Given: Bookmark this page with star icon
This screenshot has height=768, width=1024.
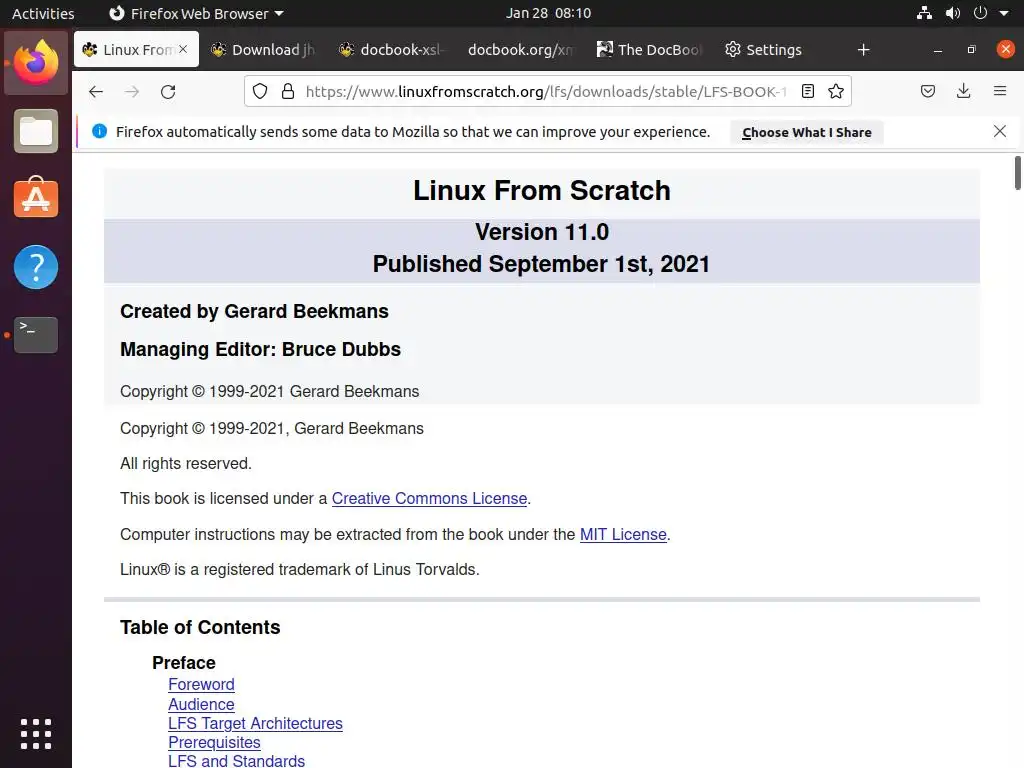Looking at the screenshot, I should pyautogui.click(x=836, y=91).
